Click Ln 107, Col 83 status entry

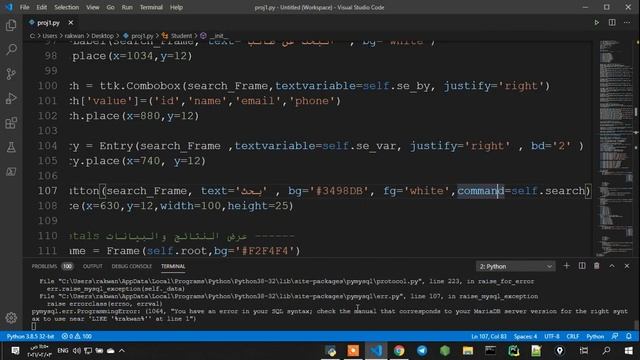point(489,336)
